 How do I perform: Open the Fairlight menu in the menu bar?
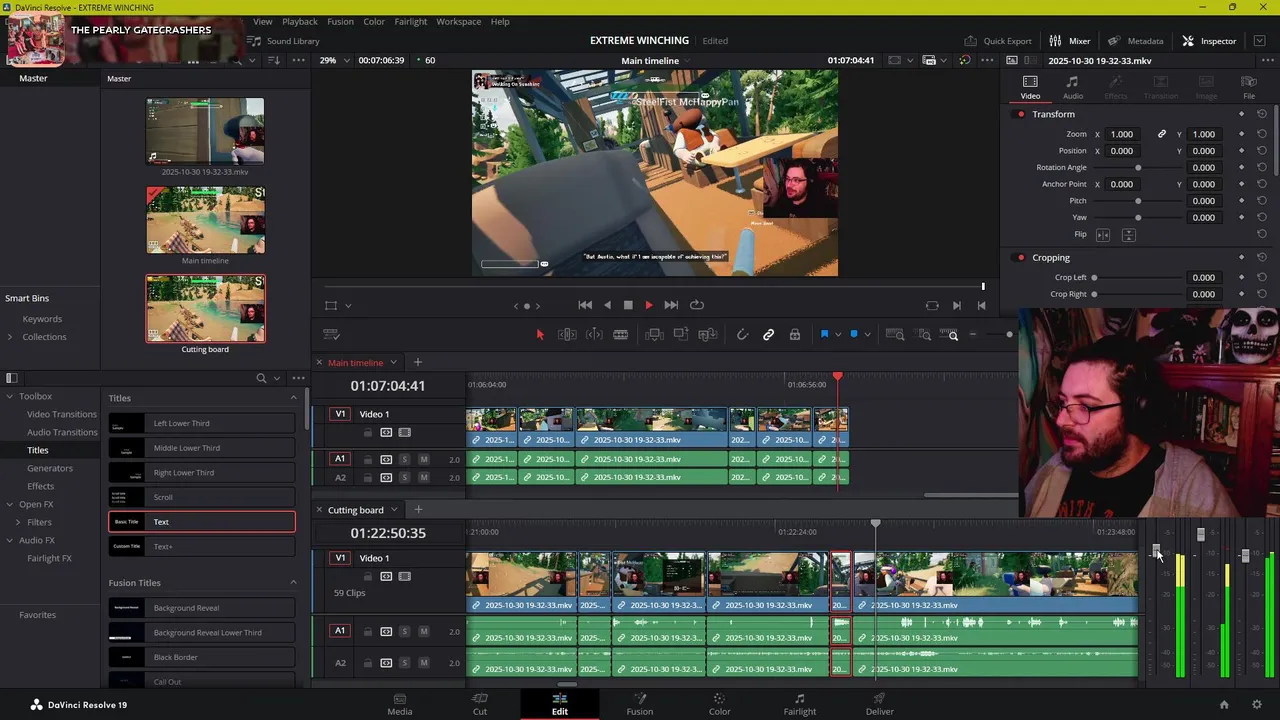pyautogui.click(x=410, y=21)
